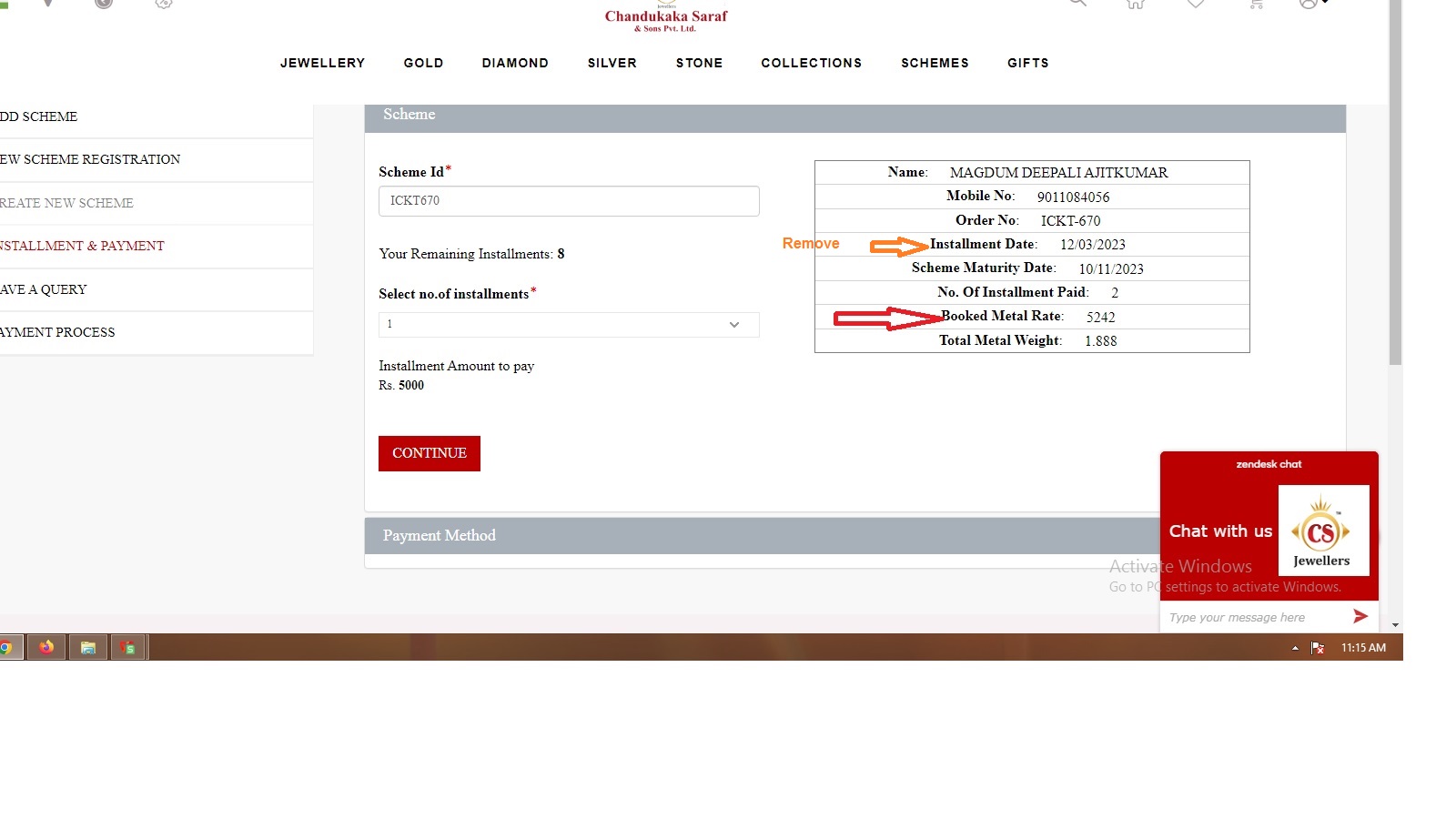
Task: Open the STONE menu
Action: pos(699,63)
